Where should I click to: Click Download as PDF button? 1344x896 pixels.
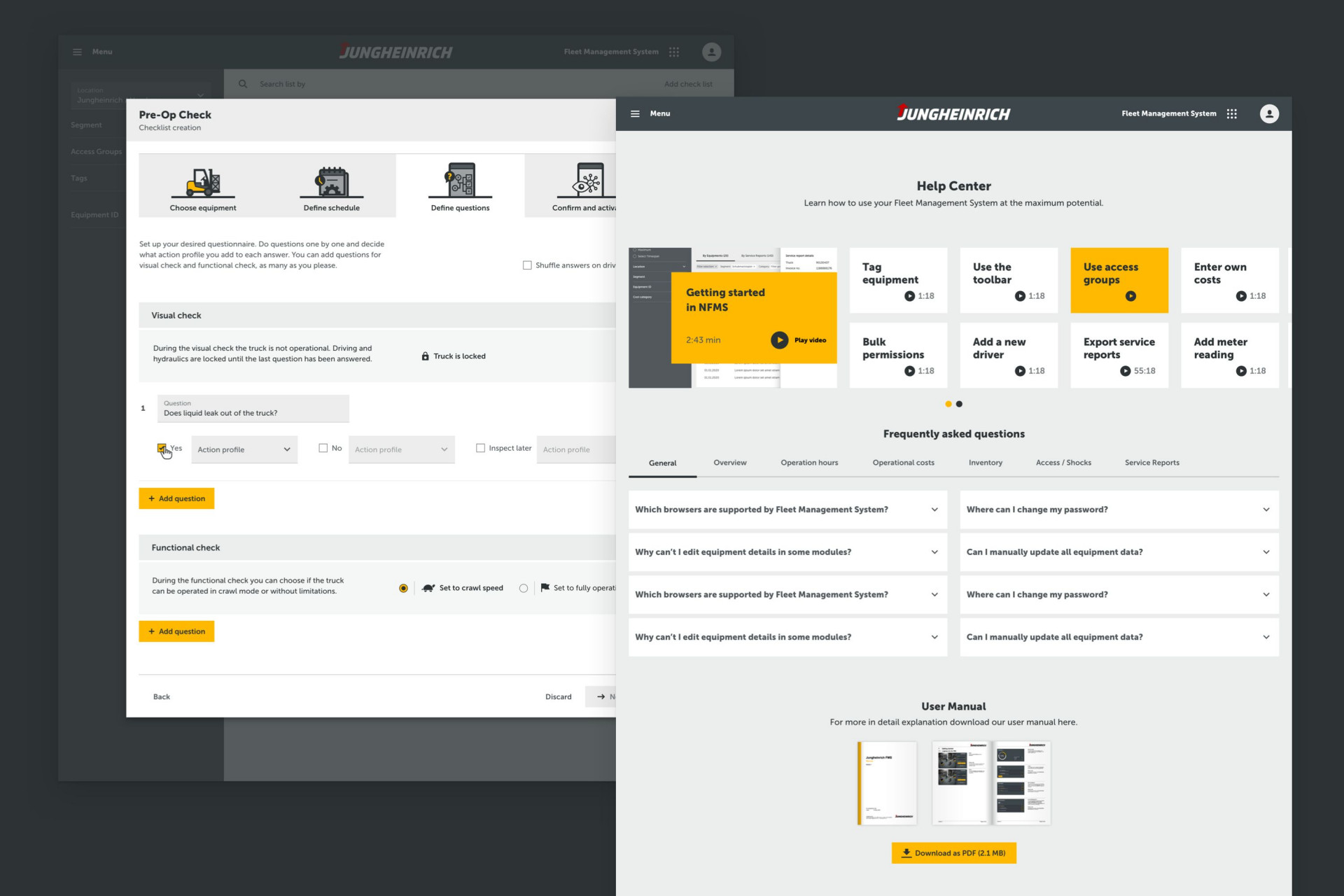tap(953, 853)
